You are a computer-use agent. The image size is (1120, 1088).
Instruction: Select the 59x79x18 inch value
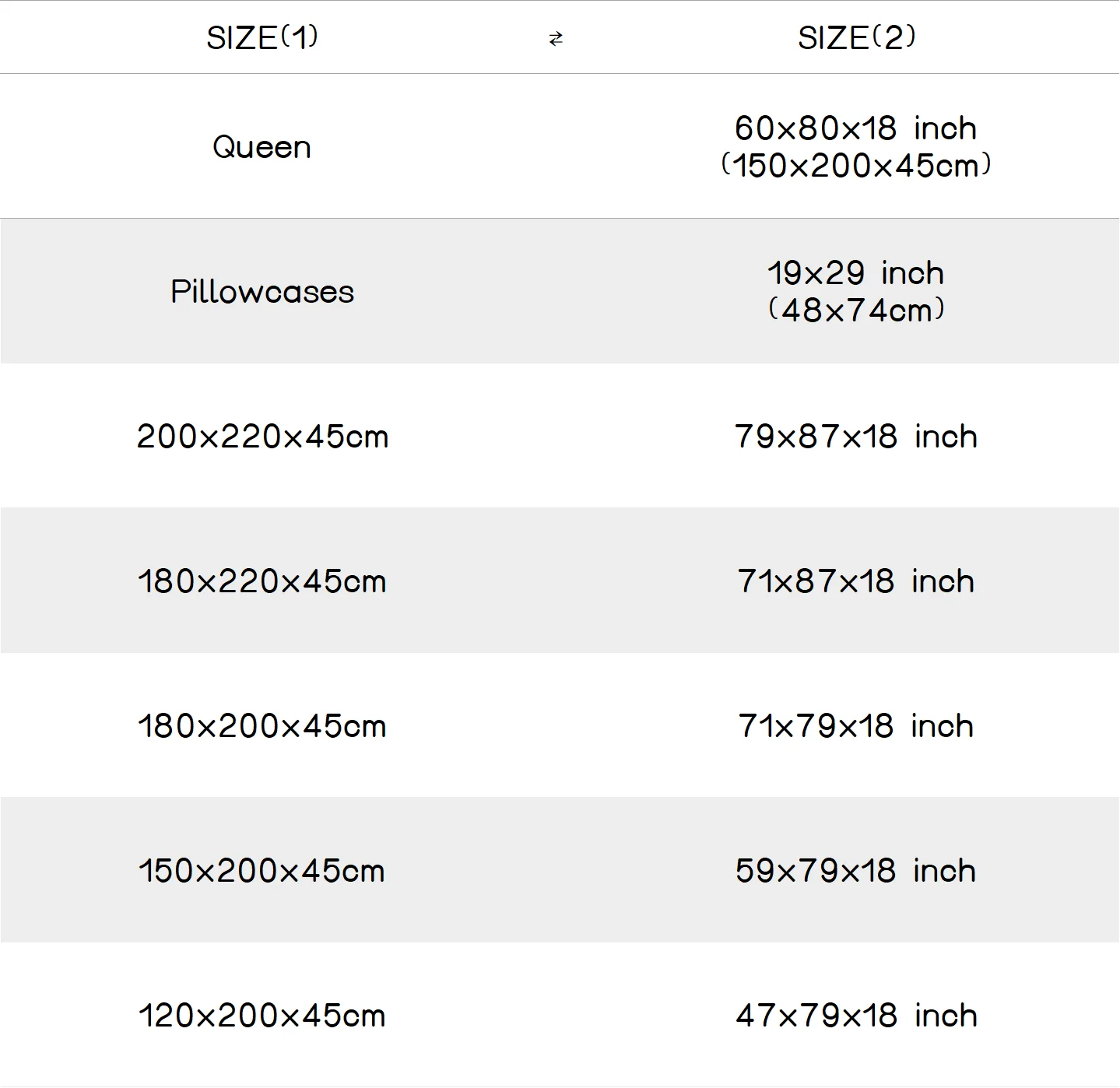[855, 871]
